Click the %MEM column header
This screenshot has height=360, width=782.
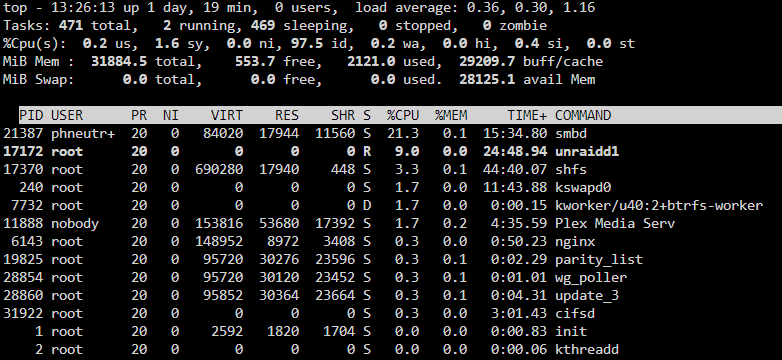[451, 116]
